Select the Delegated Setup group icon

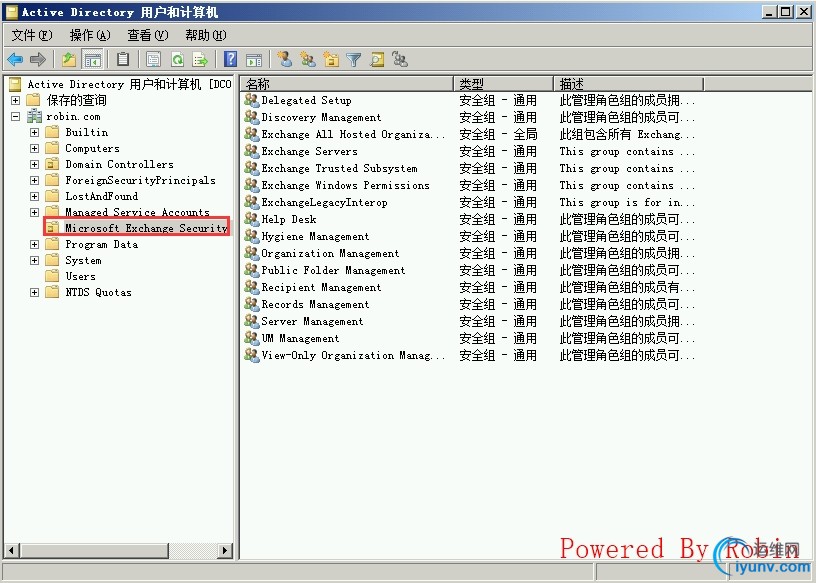click(x=252, y=100)
